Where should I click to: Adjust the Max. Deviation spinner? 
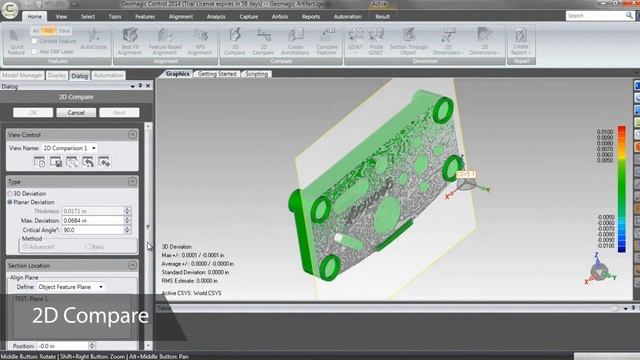point(127,220)
